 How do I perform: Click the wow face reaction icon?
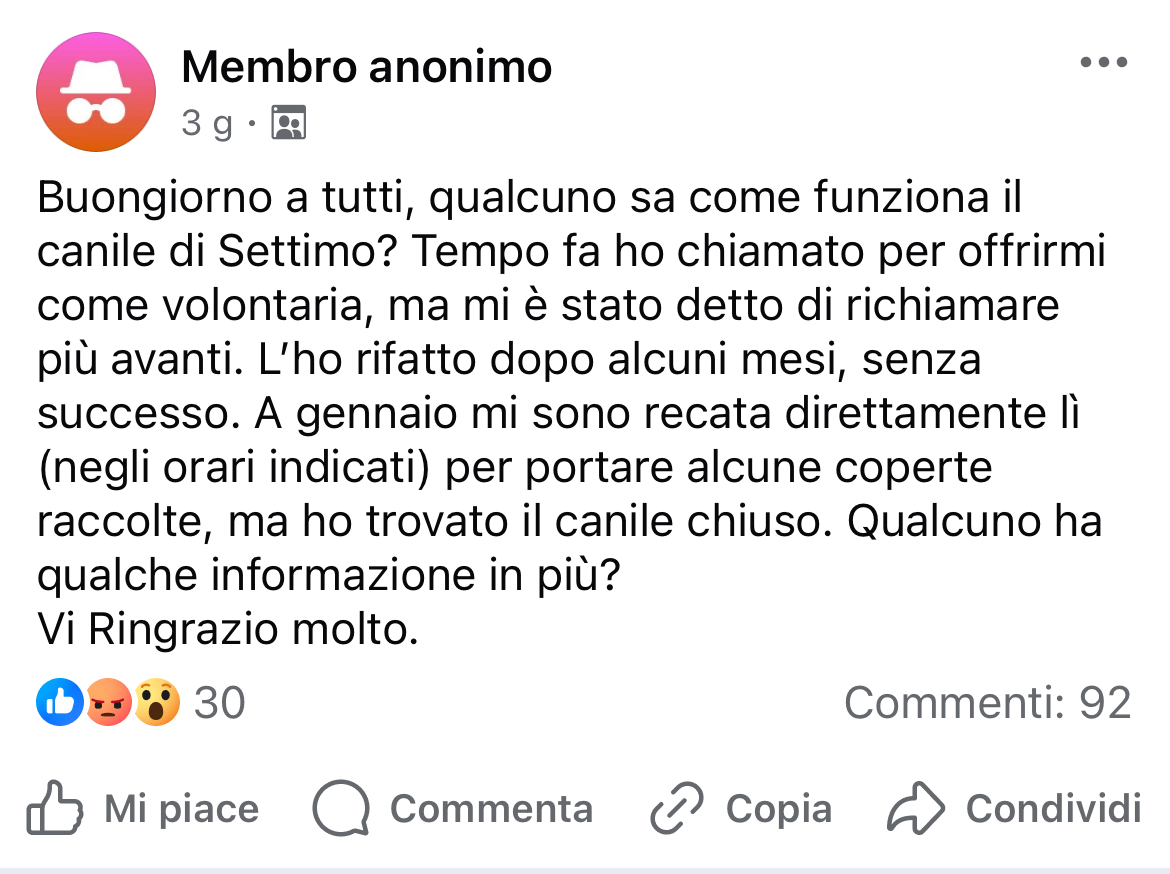pos(156,703)
